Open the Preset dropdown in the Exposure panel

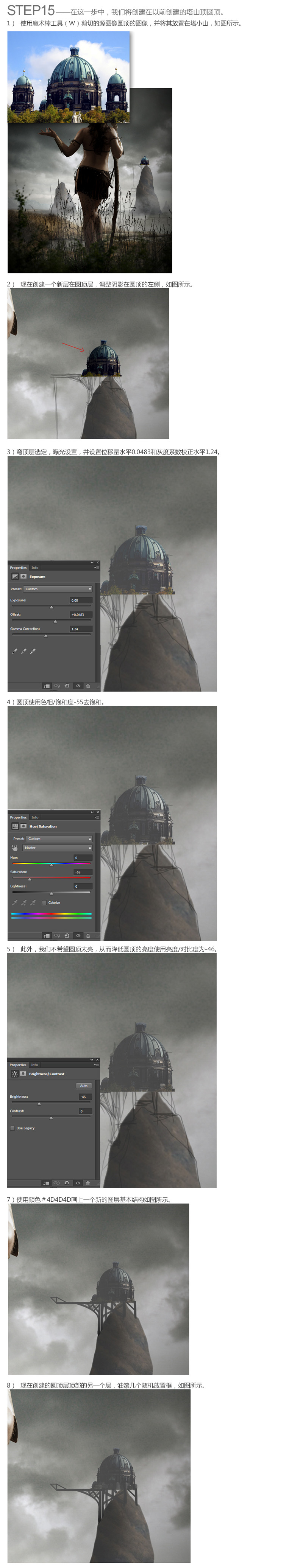point(58,589)
